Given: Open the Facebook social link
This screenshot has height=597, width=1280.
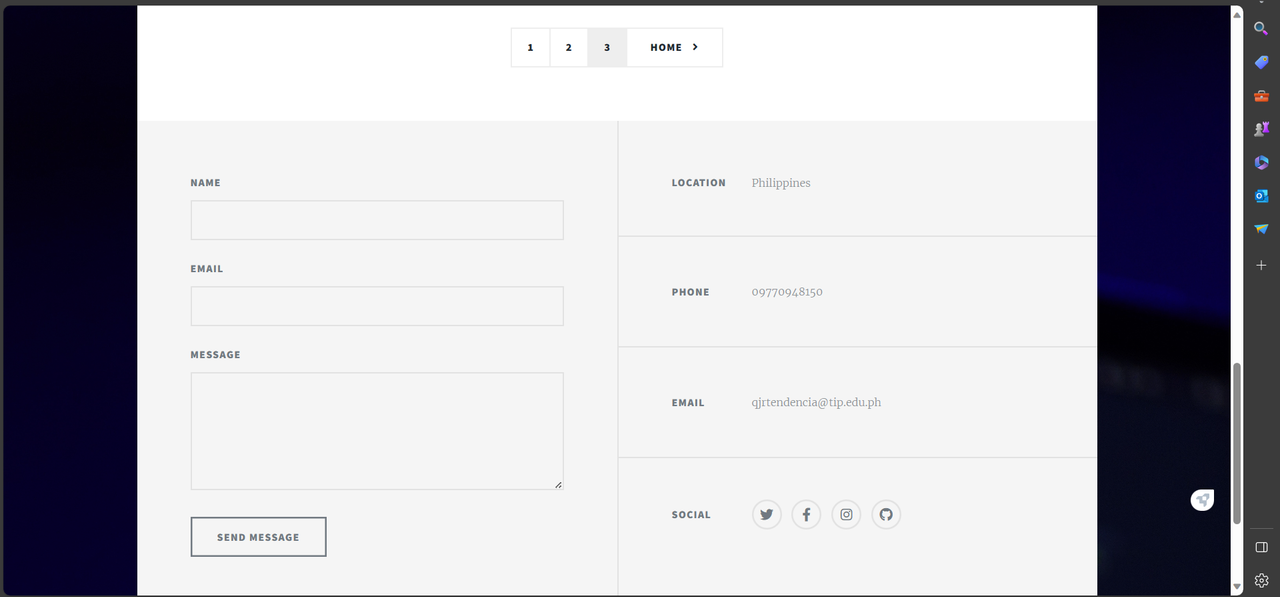Looking at the screenshot, I should pyautogui.click(x=807, y=515).
